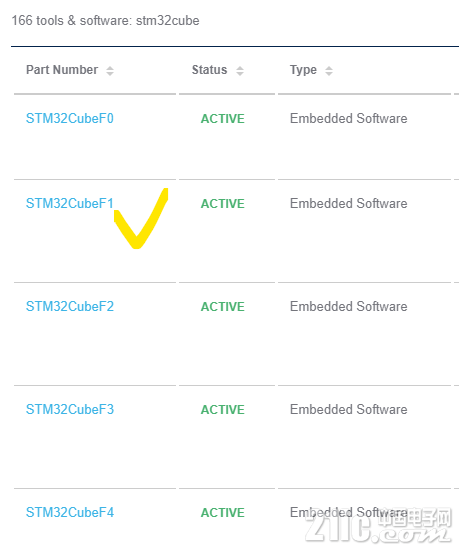Click the Status column header
459x551 pixels.
click(x=209, y=70)
